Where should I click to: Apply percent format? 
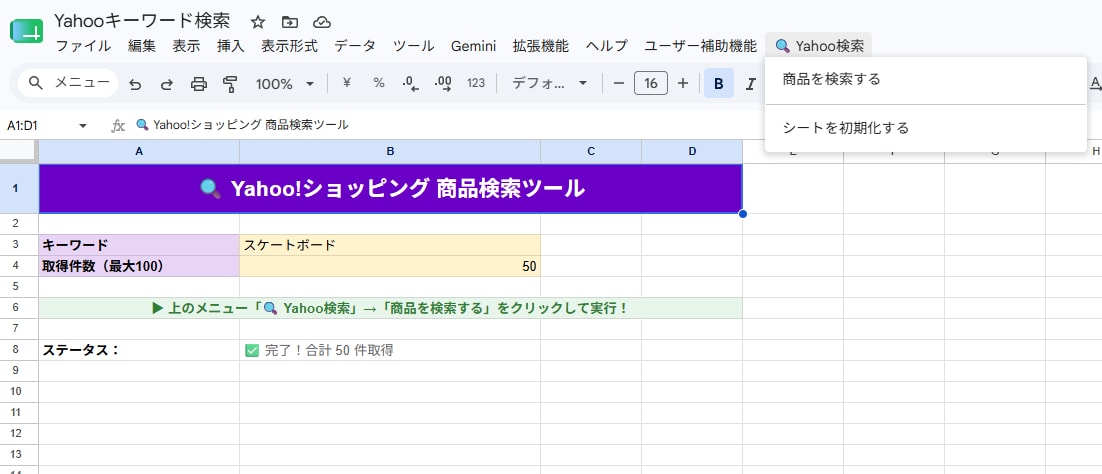coord(379,83)
